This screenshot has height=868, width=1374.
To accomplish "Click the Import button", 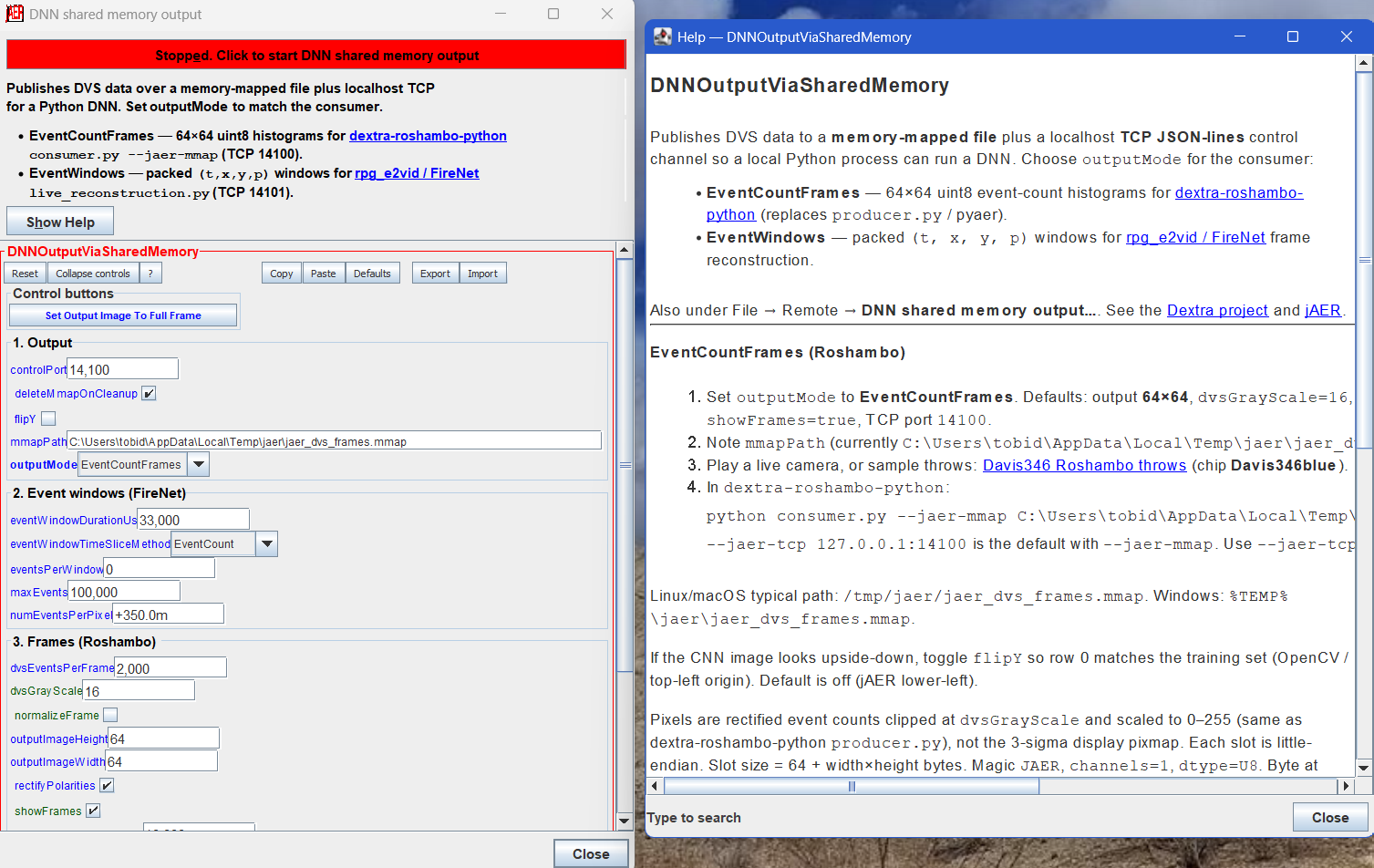I will point(482,274).
